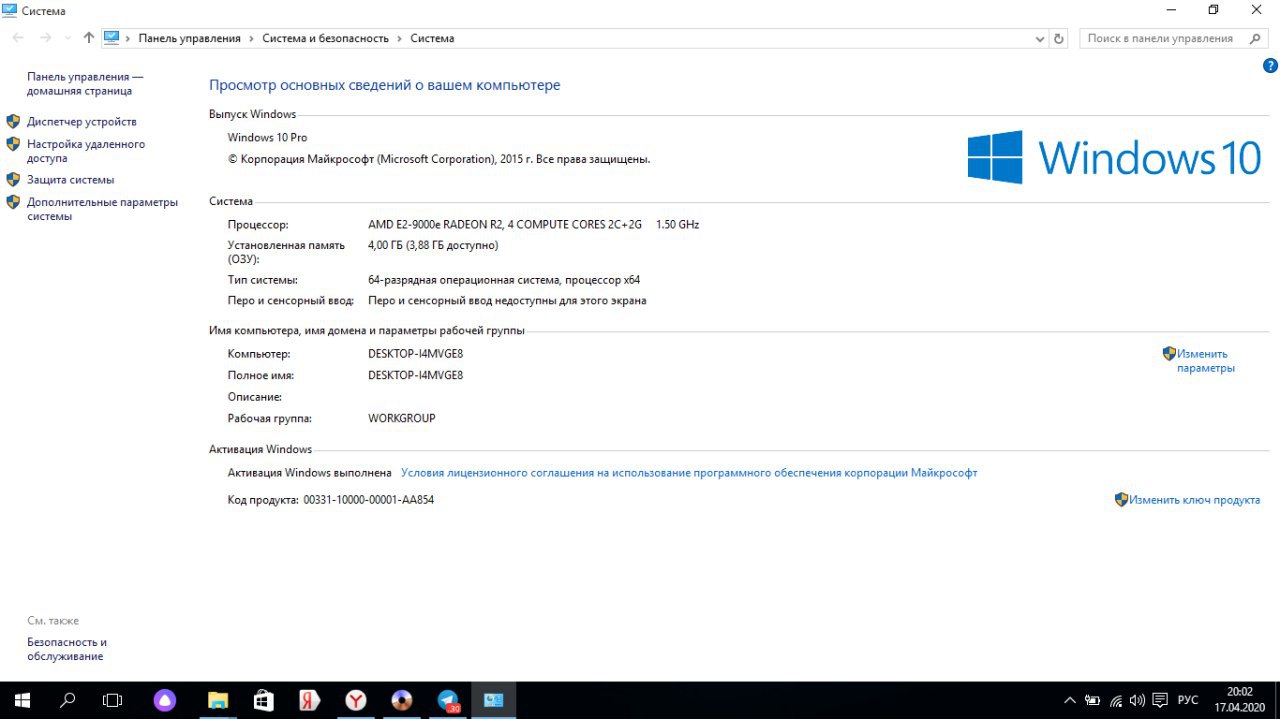The image size is (1280, 719).
Task: Open Панель управления — домашняя страница
Action: pos(85,84)
